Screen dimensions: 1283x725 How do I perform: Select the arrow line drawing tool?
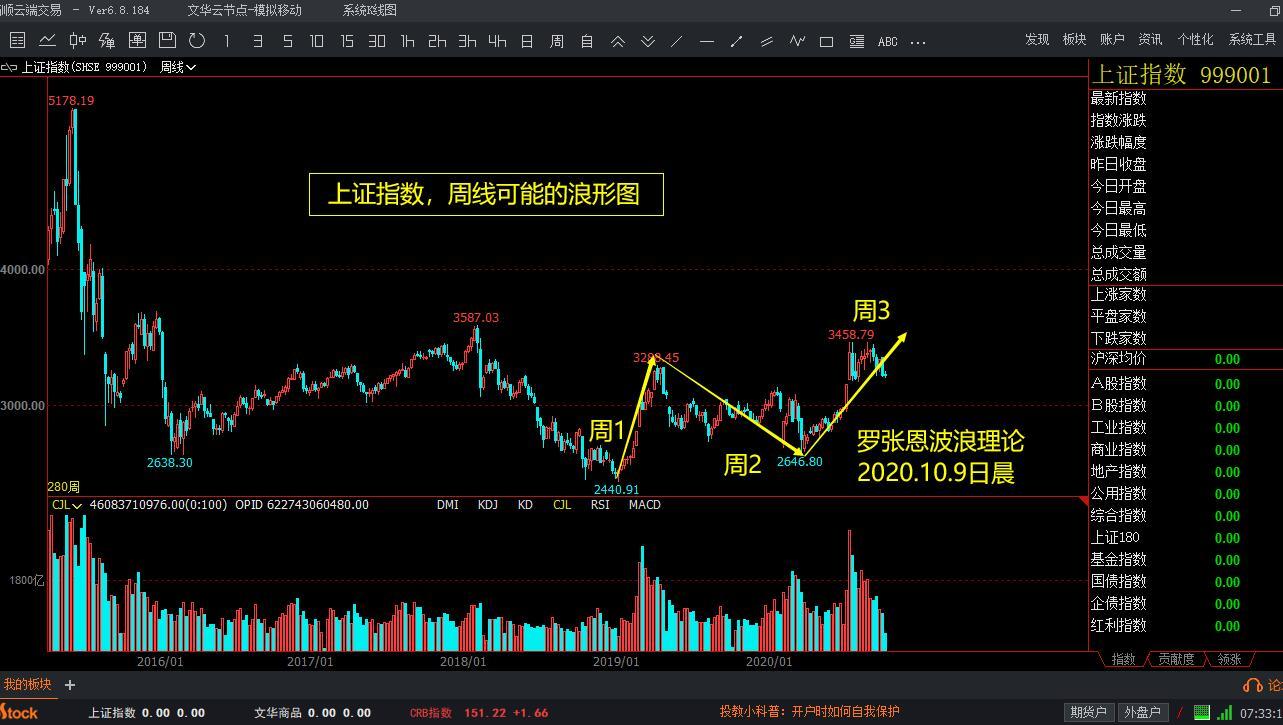click(x=737, y=41)
